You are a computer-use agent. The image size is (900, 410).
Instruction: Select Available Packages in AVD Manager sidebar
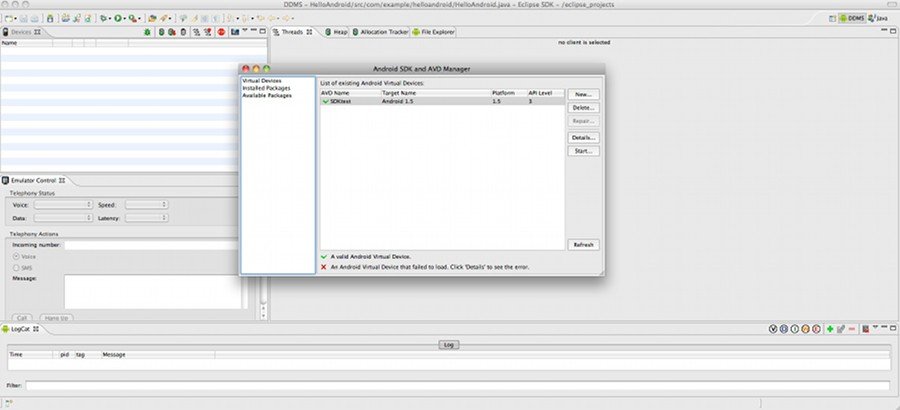tap(267, 95)
